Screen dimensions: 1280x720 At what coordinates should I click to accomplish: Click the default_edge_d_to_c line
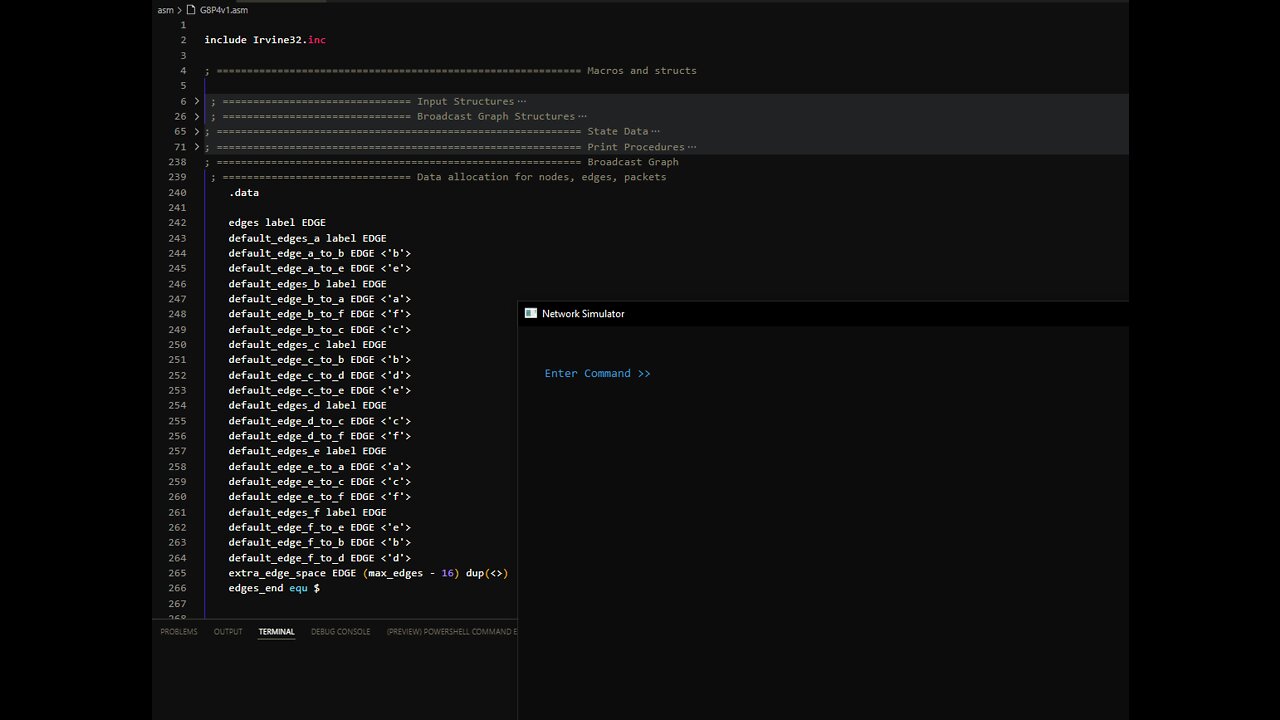[x=320, y=421]
